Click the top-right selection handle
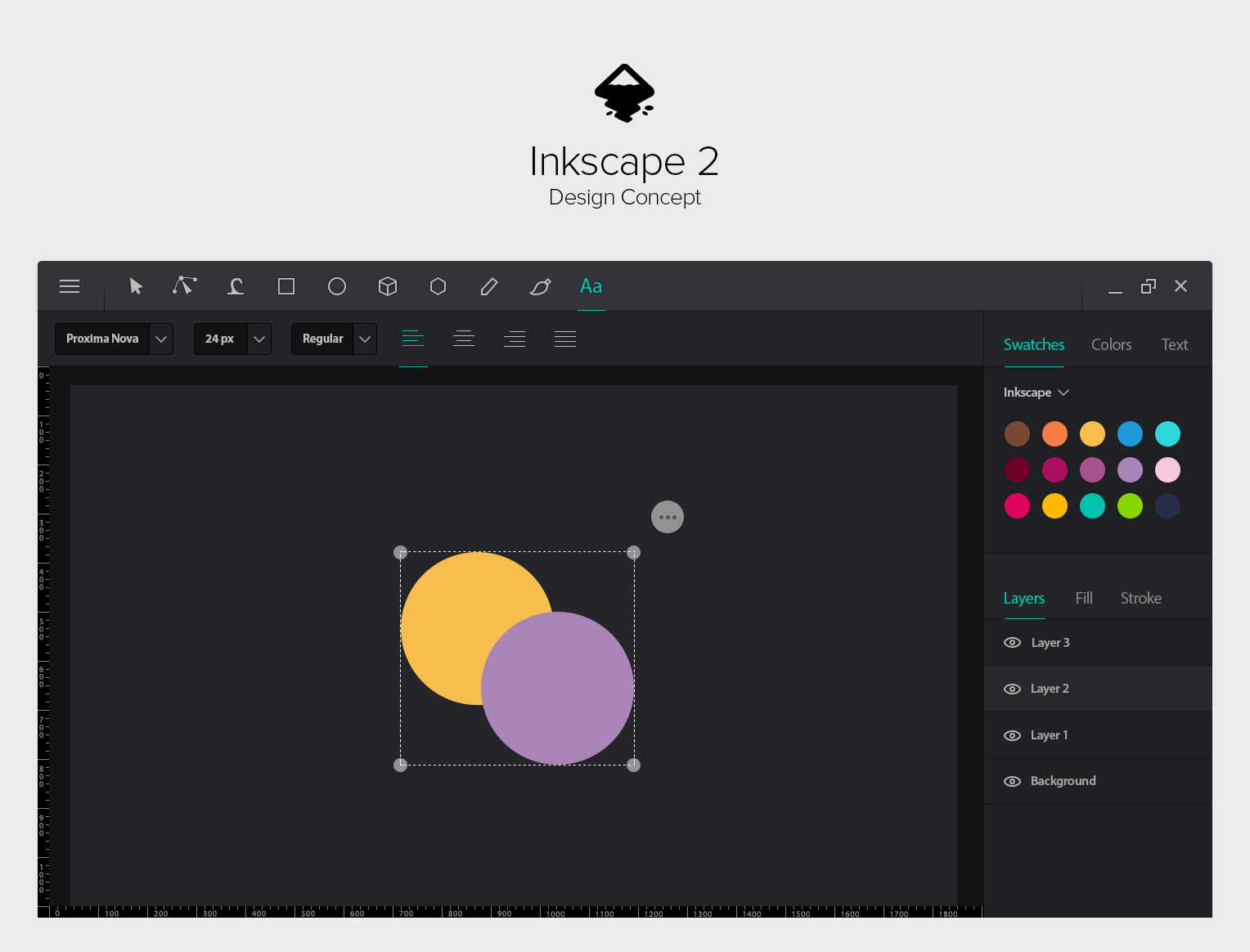This screenshot has width=1250, height=952. click(633, 552)
